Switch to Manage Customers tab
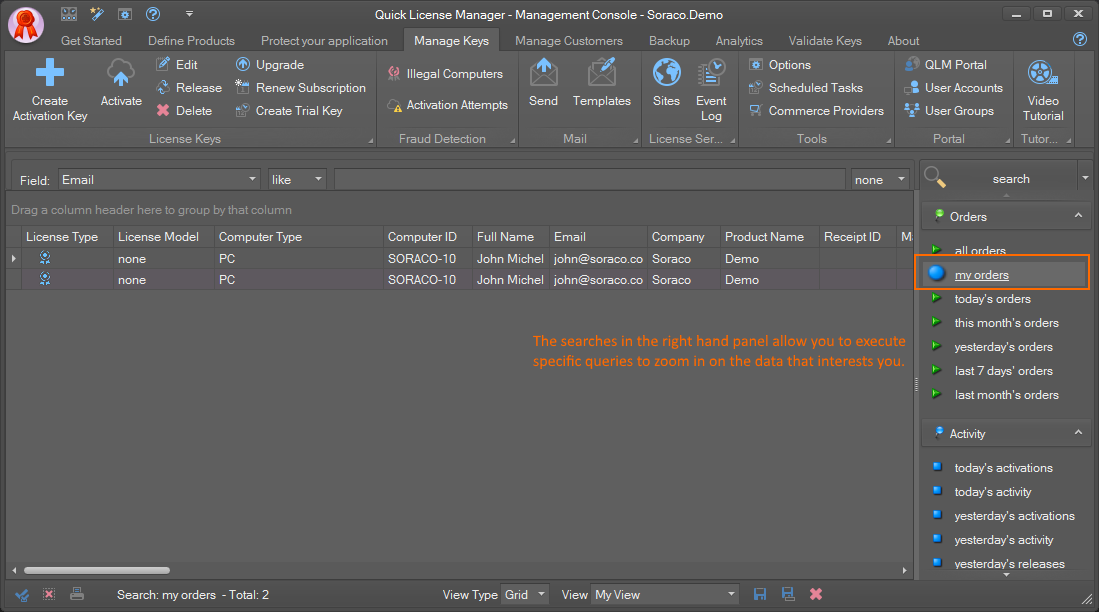 [x=568, y=41]
